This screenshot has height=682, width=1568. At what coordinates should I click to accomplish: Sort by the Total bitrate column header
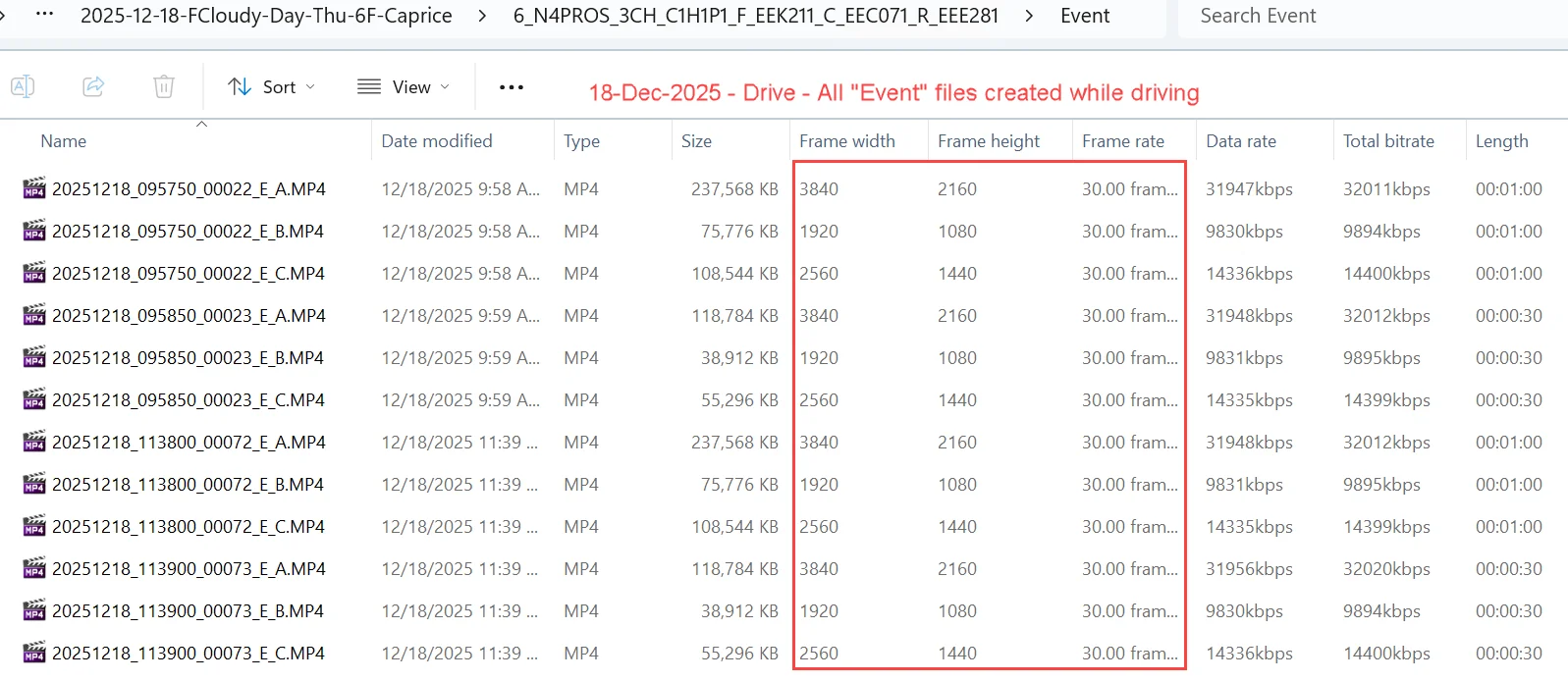click(1388, 141)
